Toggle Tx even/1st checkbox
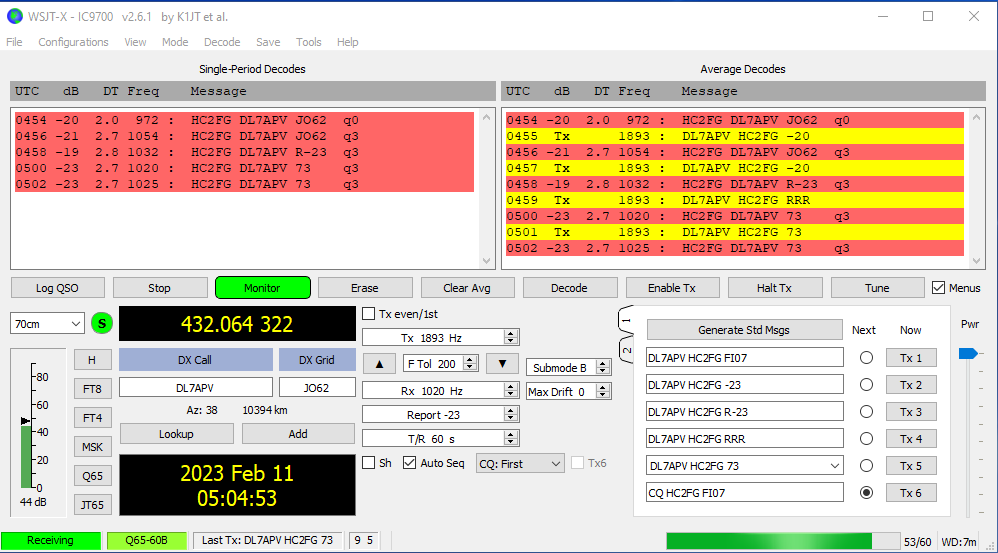 pyautogui.click(x=369, y=314)
